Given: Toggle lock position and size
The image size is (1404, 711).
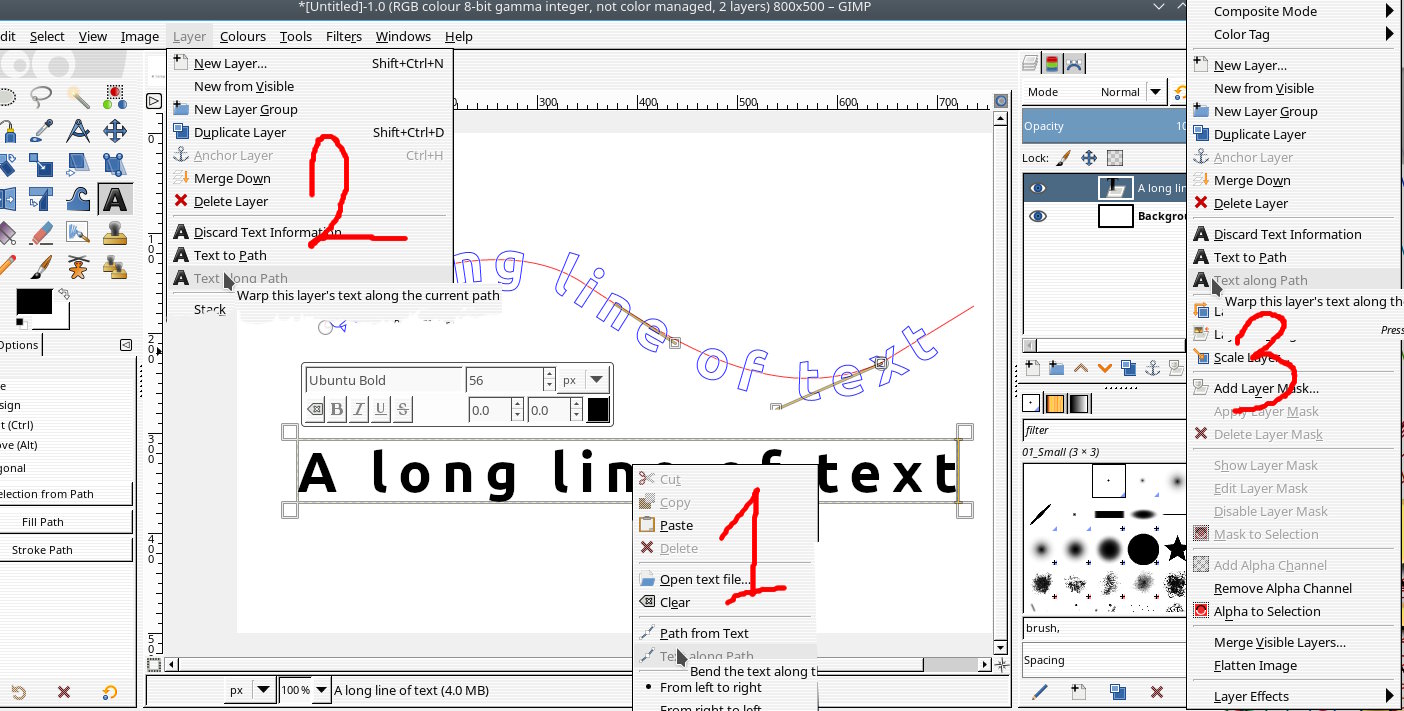Looking at the screenshot, I should point(1089,158).
